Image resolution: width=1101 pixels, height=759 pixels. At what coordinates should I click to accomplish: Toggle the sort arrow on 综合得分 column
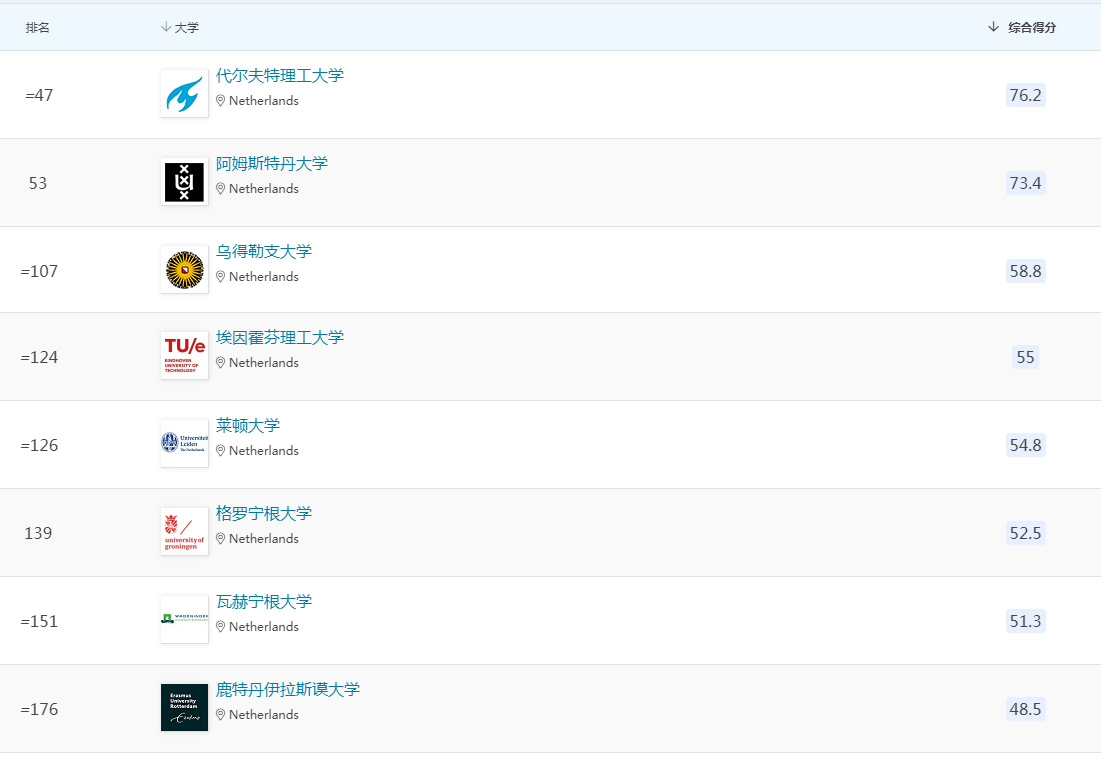click(x=991, y=27)
